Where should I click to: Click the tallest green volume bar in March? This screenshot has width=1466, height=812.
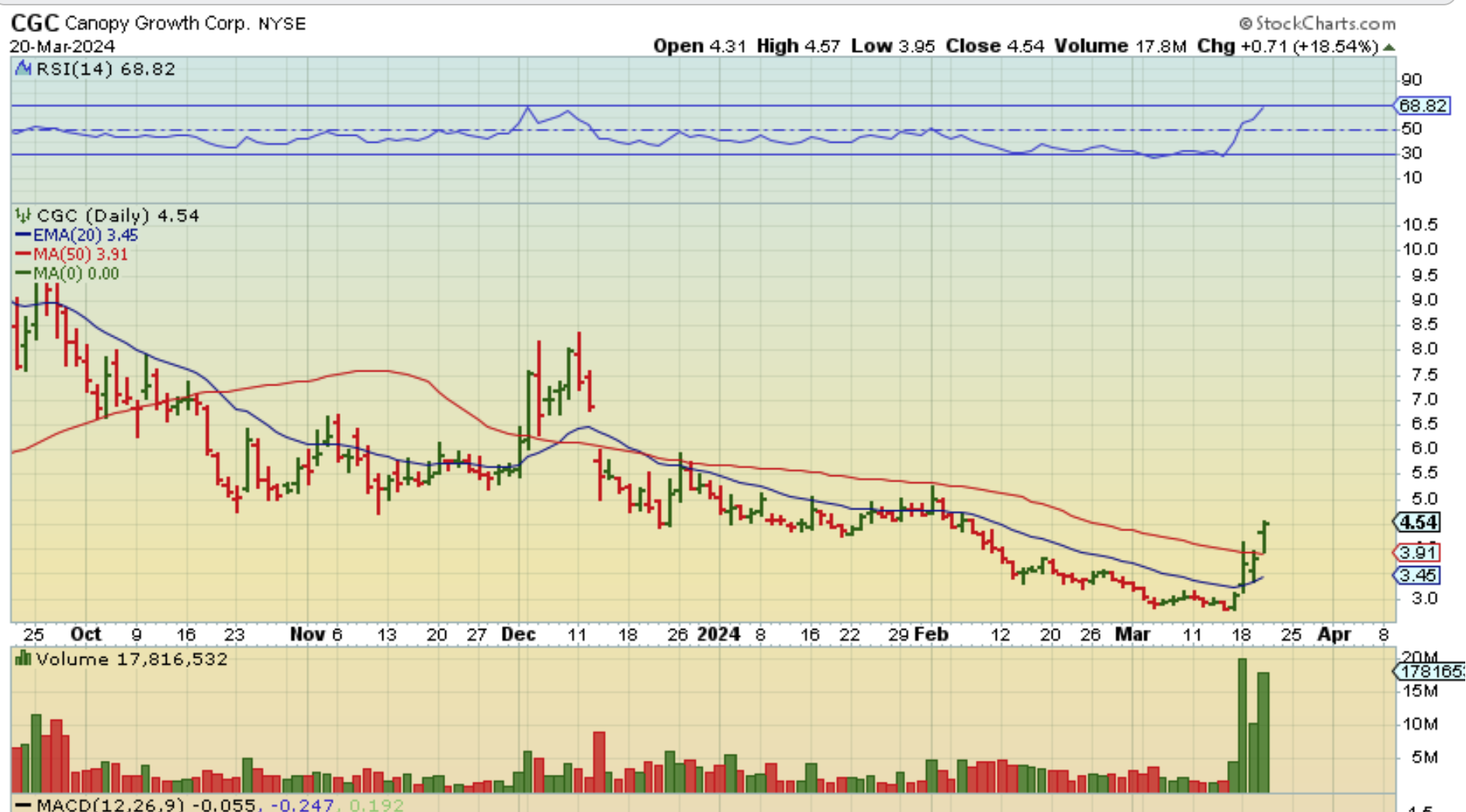pos(1242,725)
